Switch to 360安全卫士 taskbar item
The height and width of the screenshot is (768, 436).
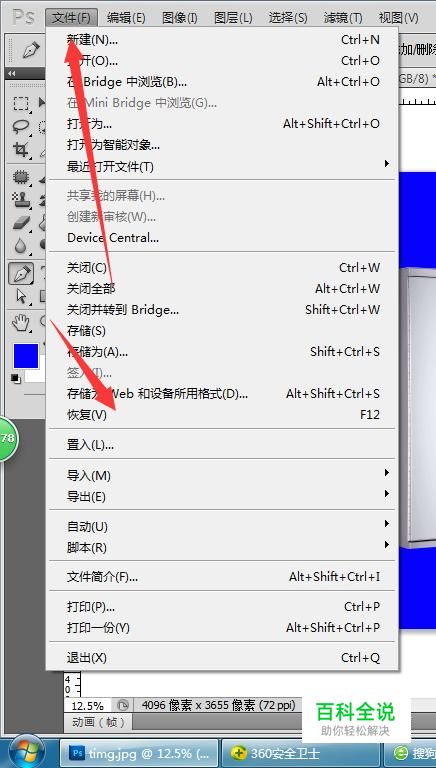301,753
